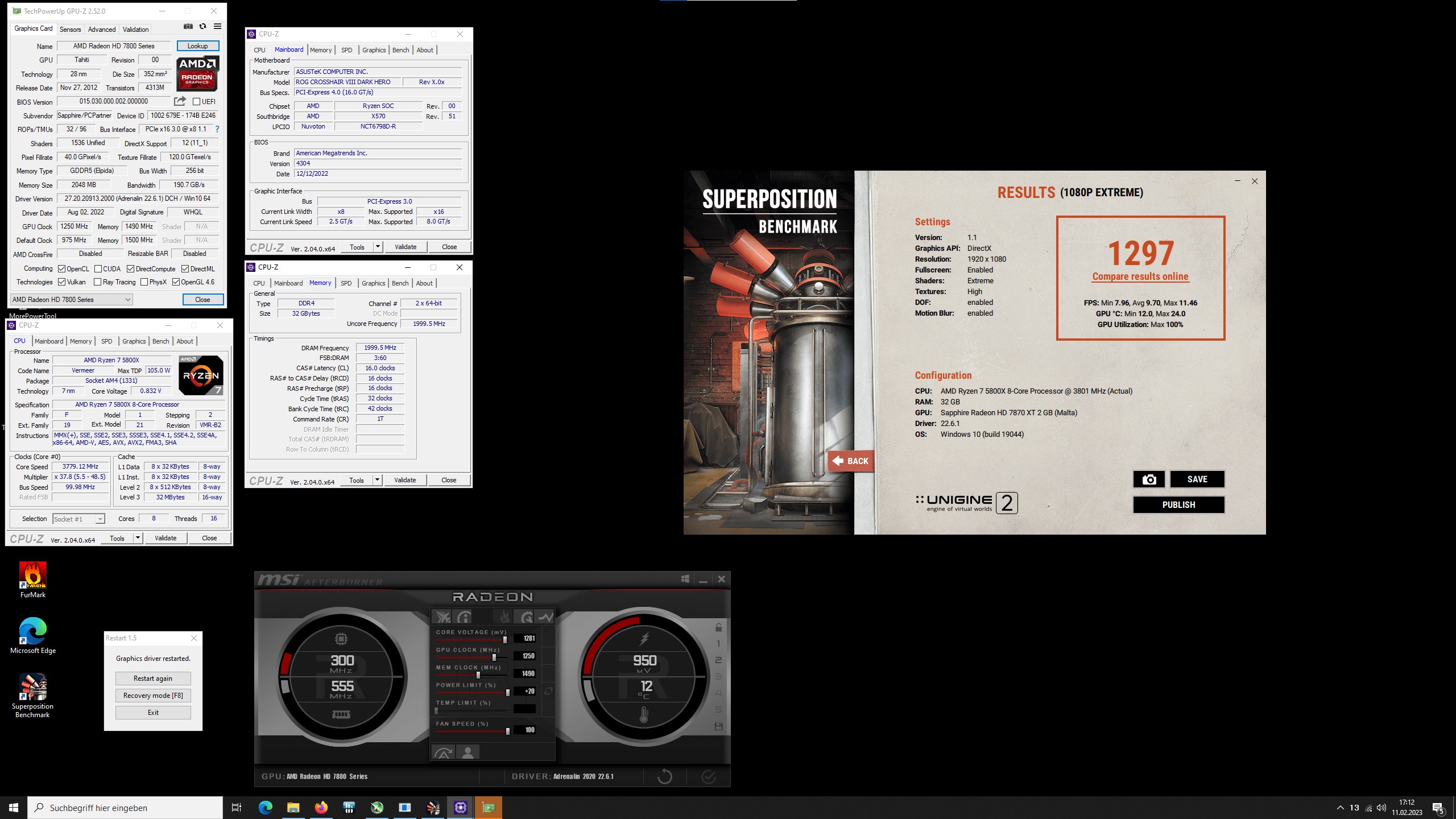Click Afterburner profile lock icon
1456x819 pixels.
click(718, 627)
